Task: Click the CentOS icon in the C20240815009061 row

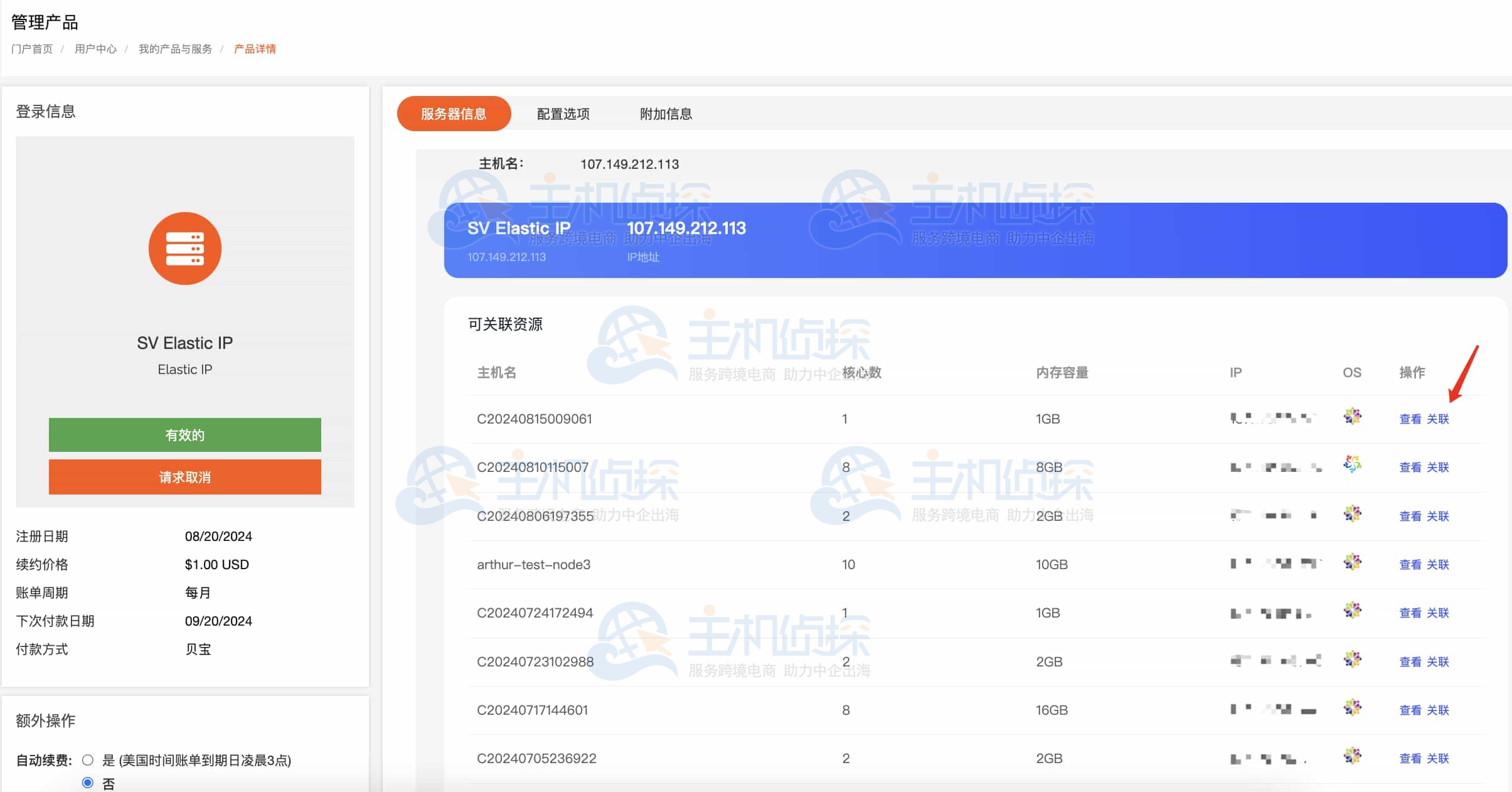Action: click(1353, 415)
